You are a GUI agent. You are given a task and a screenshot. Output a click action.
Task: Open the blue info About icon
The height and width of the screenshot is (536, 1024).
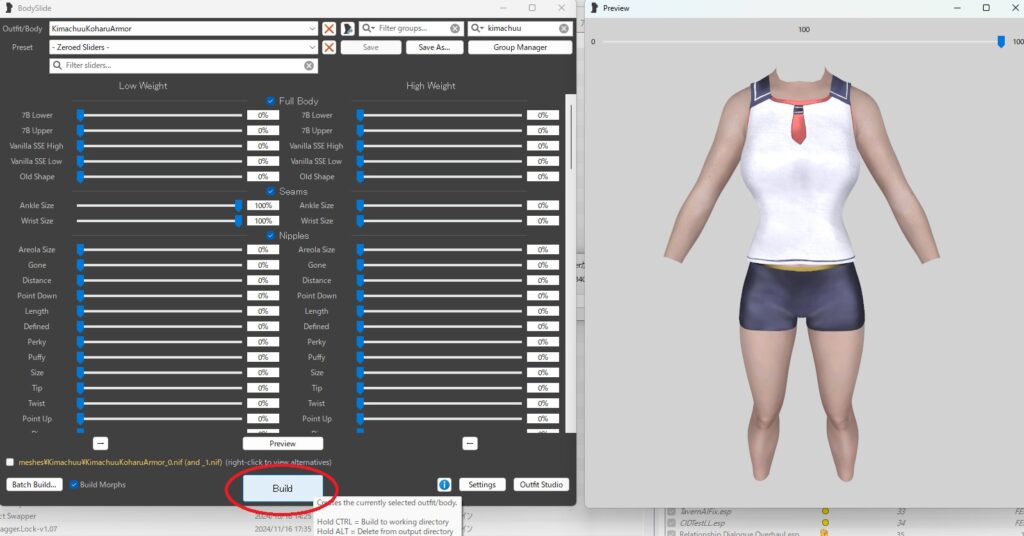pos(444,485)
